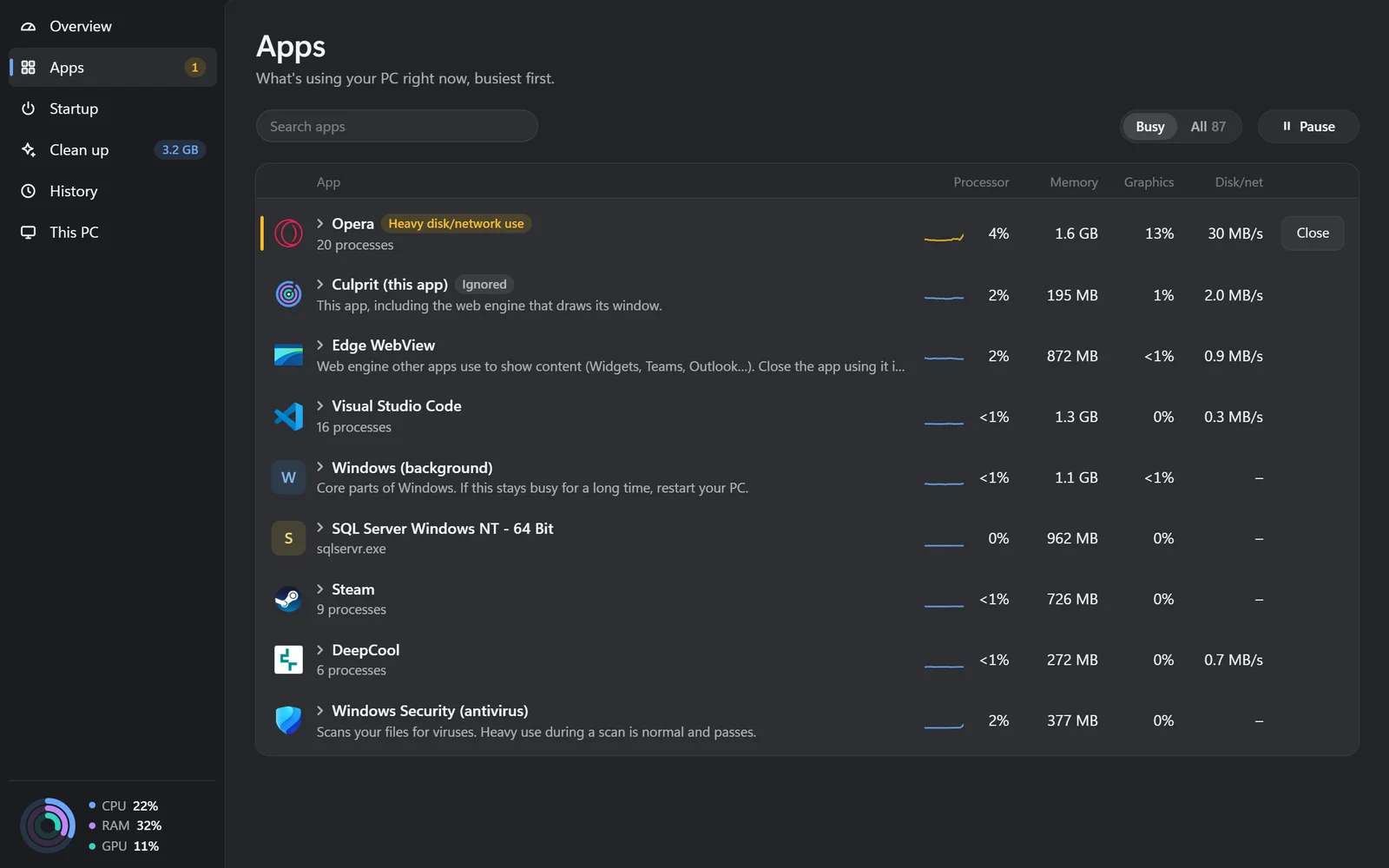
Task: Click the Windows Security shield icon
Action: click(288, 720)
